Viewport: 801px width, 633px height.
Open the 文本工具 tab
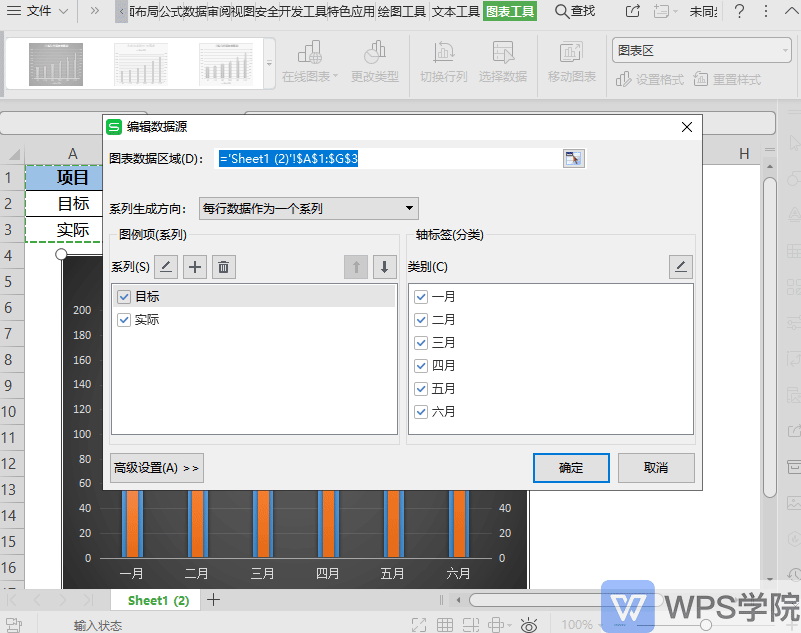tap(456, 11)
